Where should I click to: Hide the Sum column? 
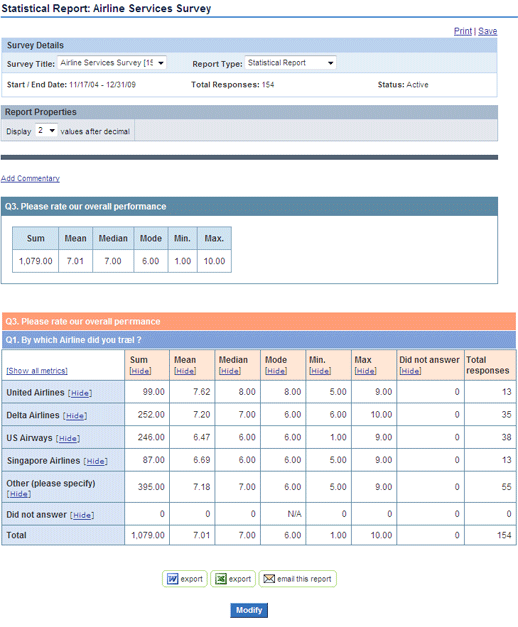pyautogui.click(x=140, y=371)
